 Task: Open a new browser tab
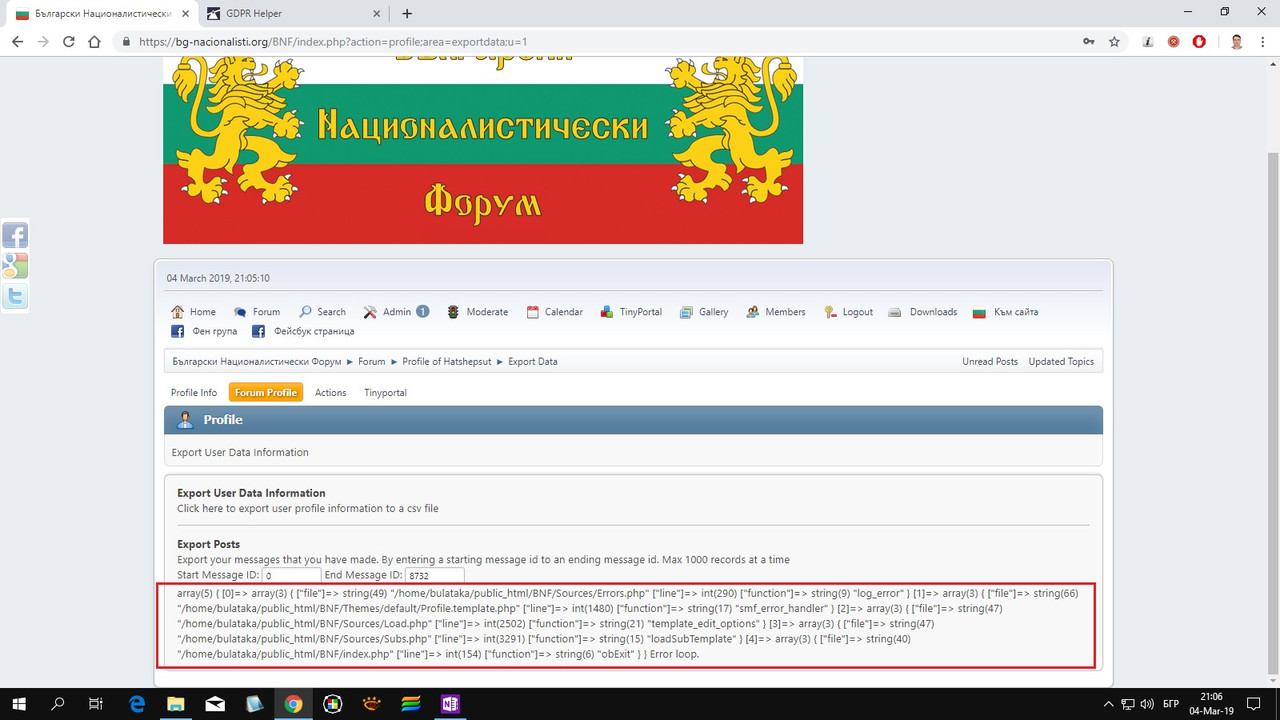coord(407,14)
